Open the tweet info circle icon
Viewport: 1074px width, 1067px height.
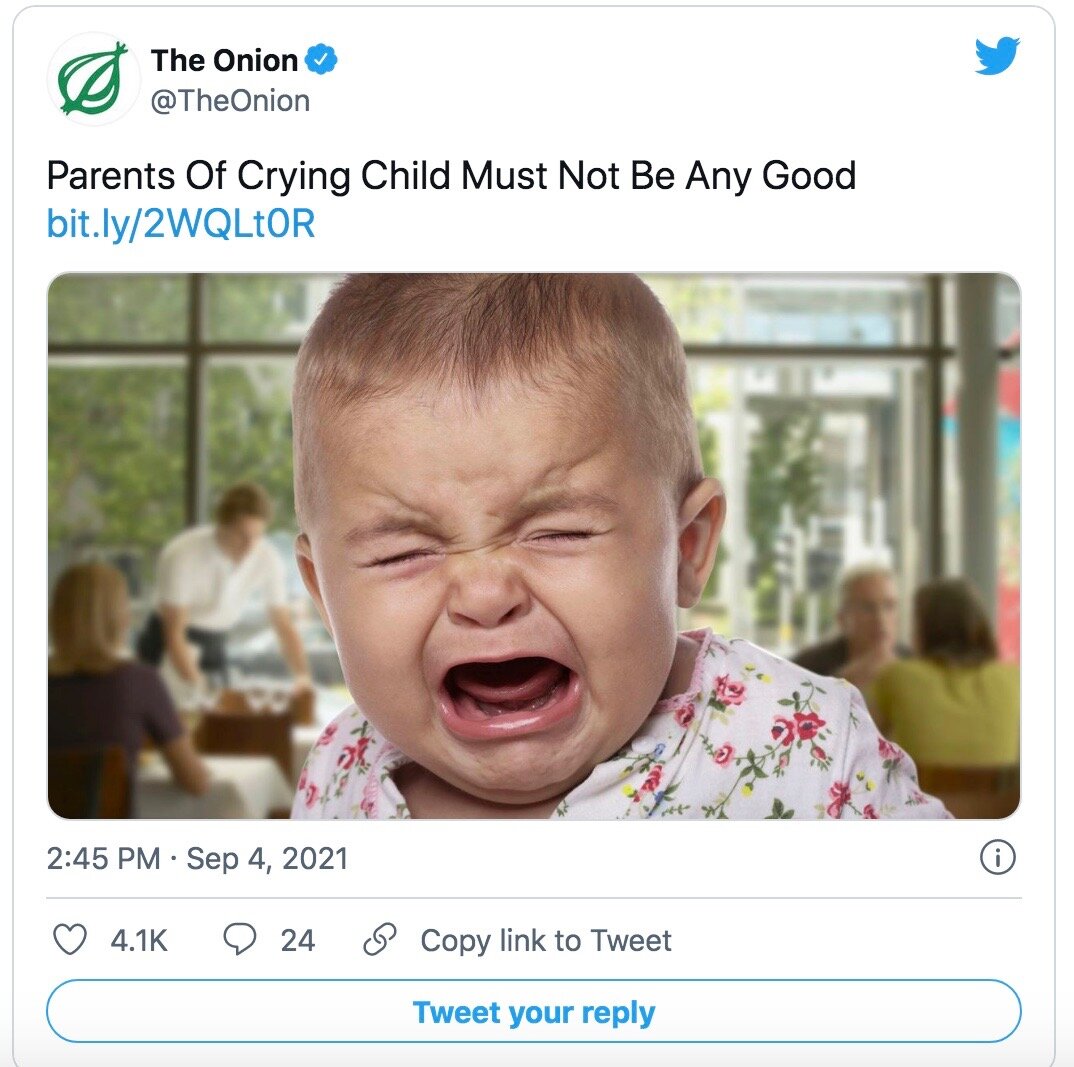pos(998,857)
